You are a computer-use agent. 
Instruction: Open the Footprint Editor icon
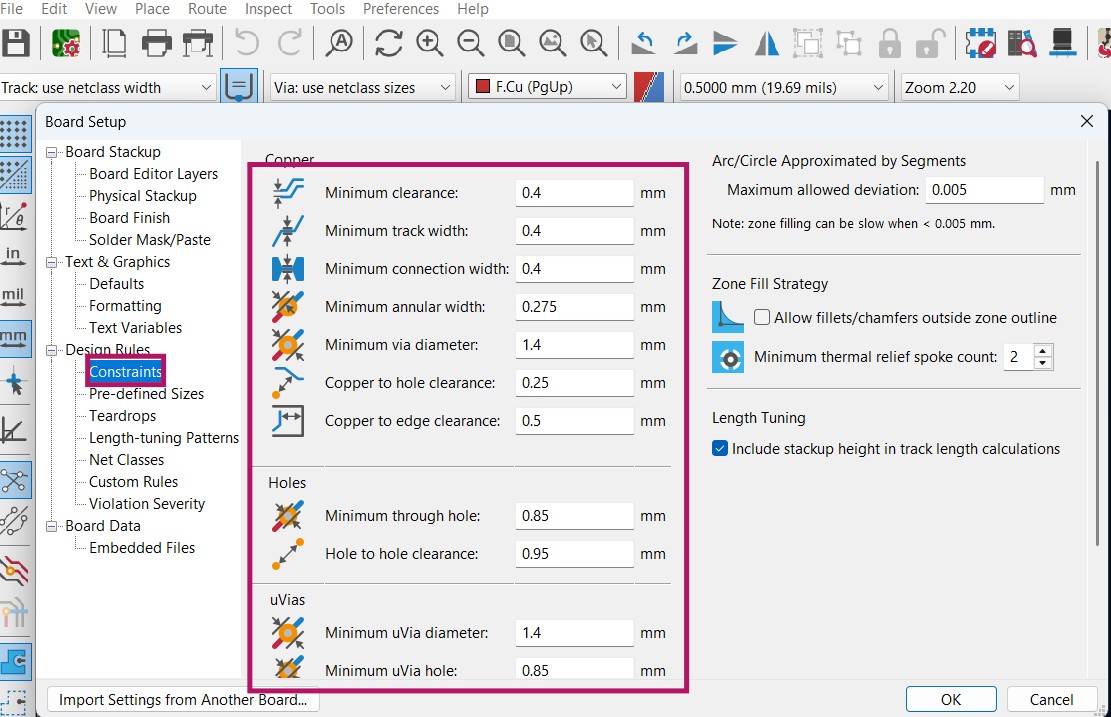pyautogui.click(x=981, y=44)
